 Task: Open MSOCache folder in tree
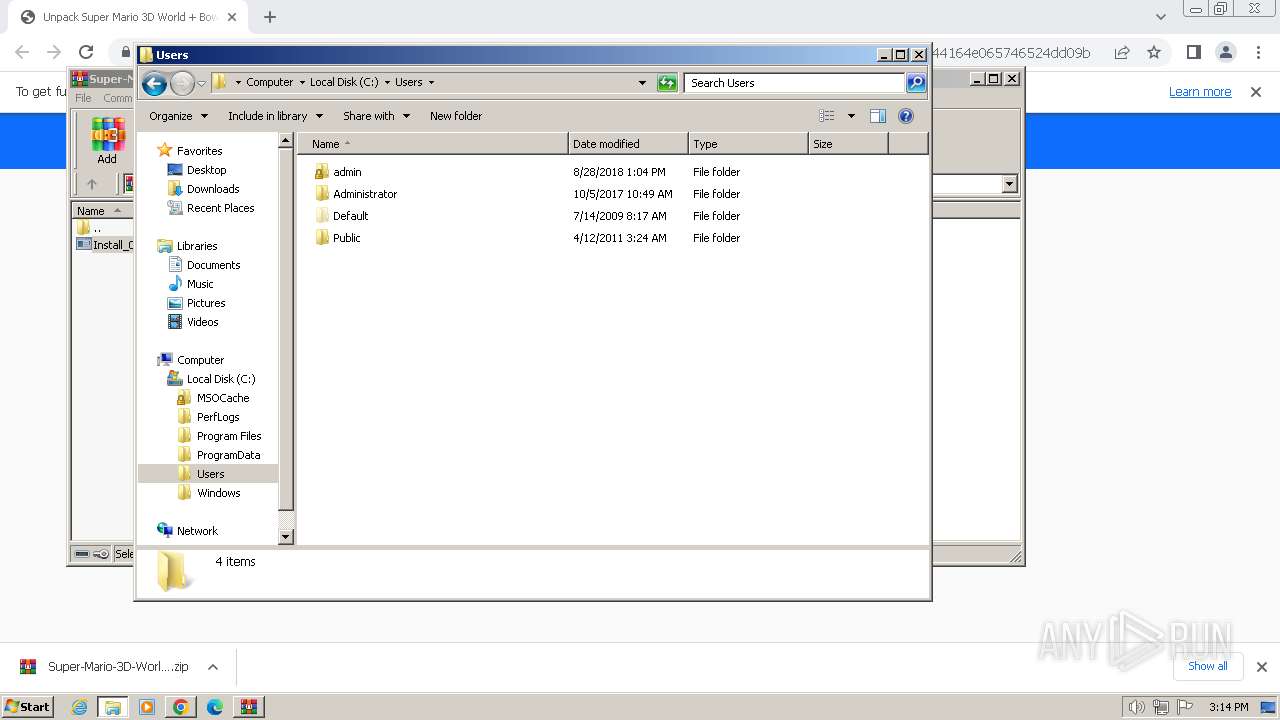(x=223, y=398)
